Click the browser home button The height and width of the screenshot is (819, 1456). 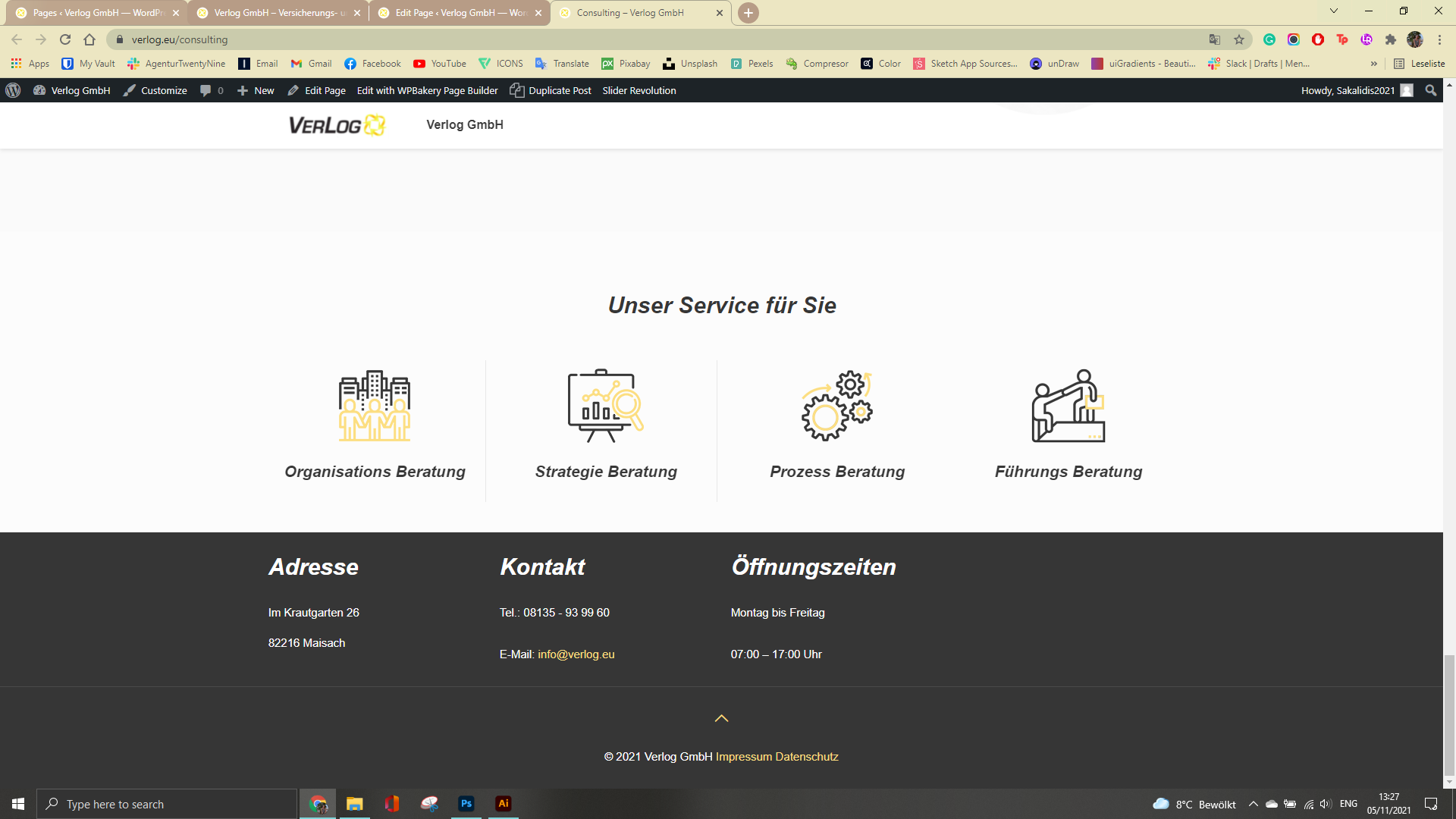pos(89,39)
